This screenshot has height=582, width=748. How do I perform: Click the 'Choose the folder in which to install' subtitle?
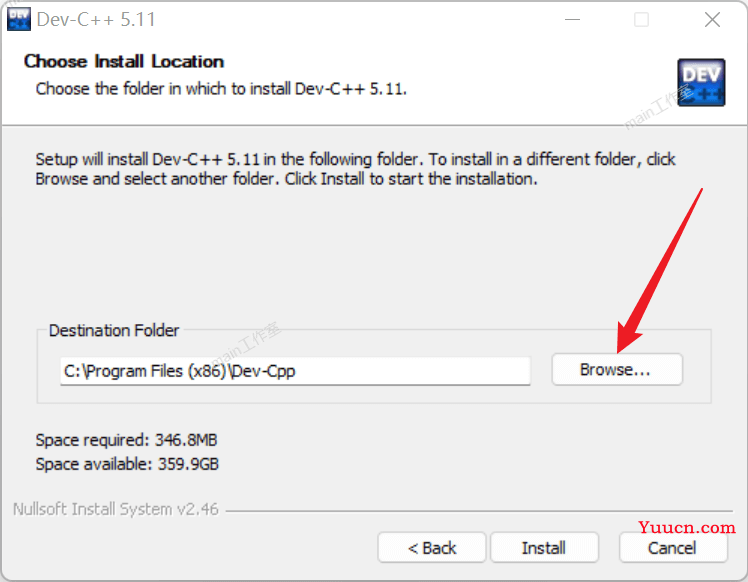221,89
